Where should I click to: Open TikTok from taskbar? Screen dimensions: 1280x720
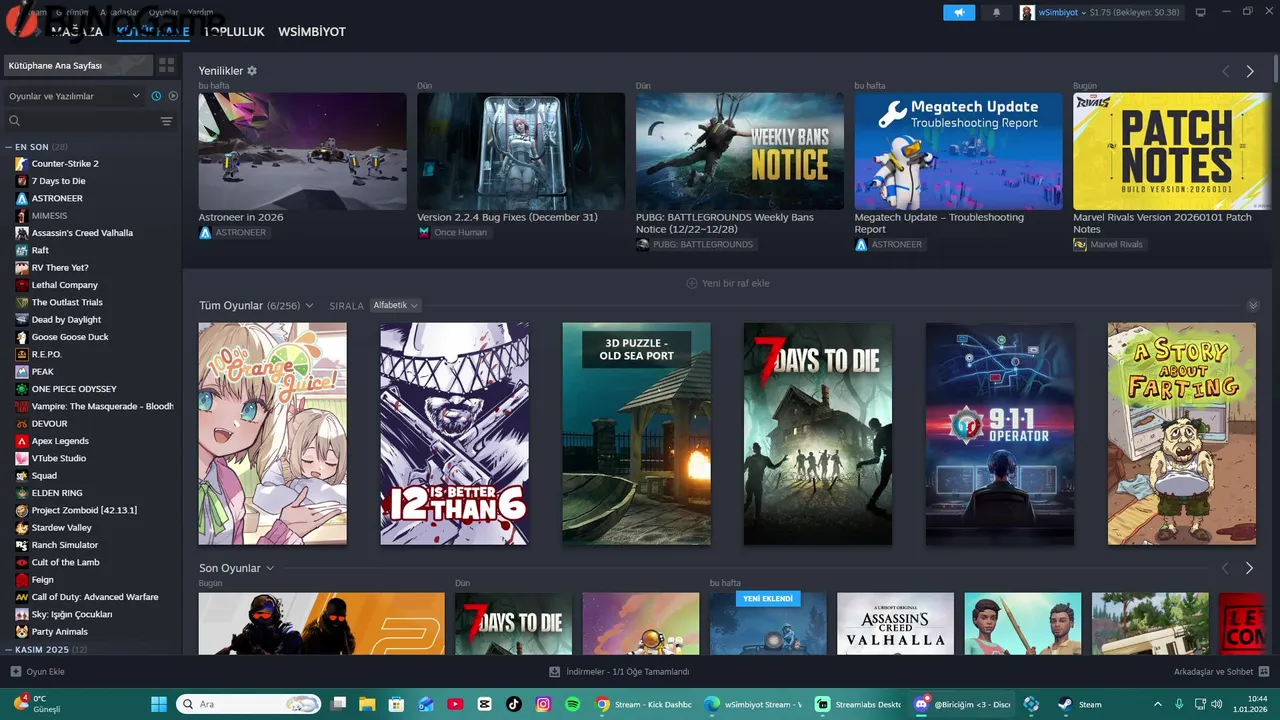click(x=514, y=704)
